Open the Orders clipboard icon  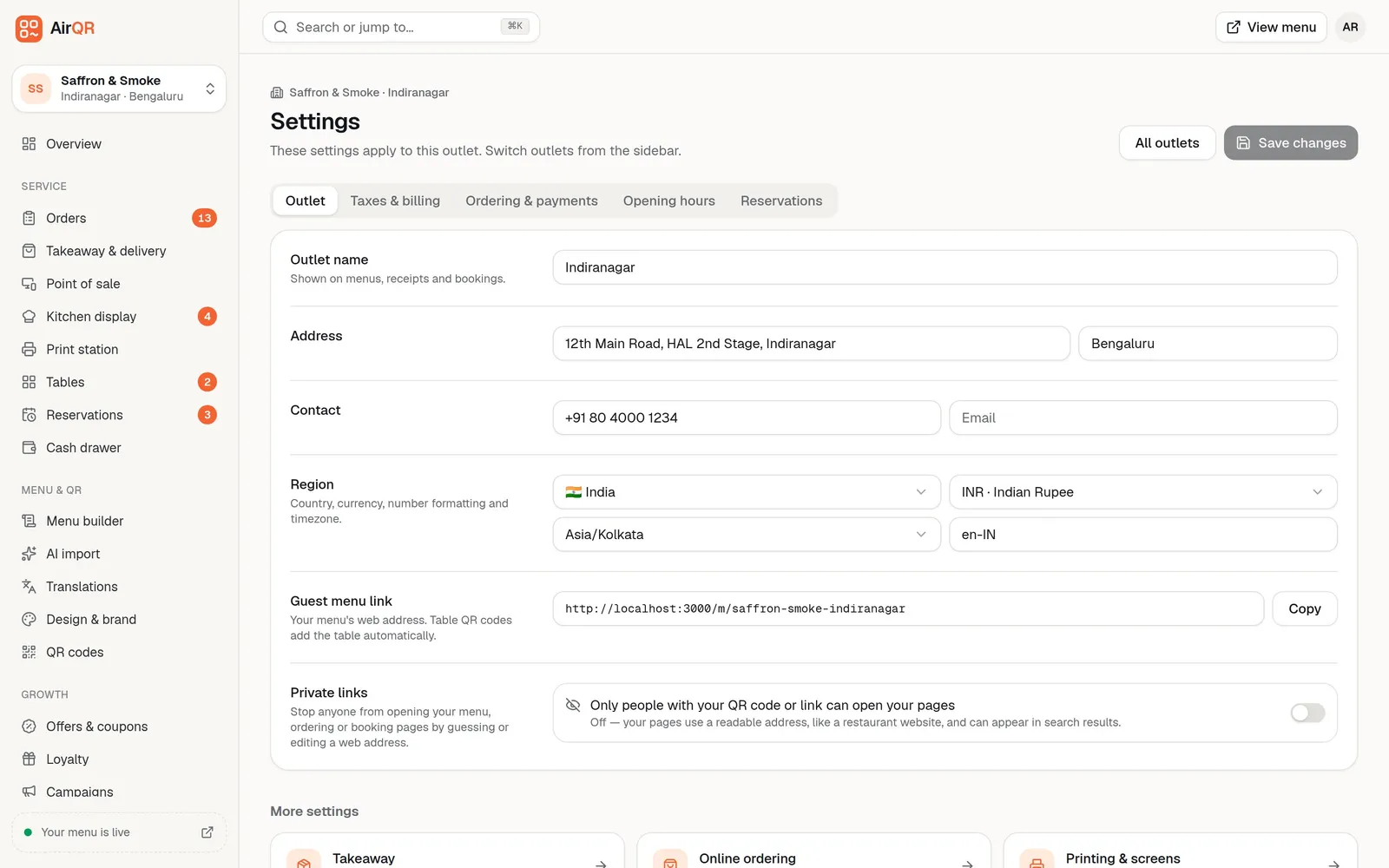(29, 218)
